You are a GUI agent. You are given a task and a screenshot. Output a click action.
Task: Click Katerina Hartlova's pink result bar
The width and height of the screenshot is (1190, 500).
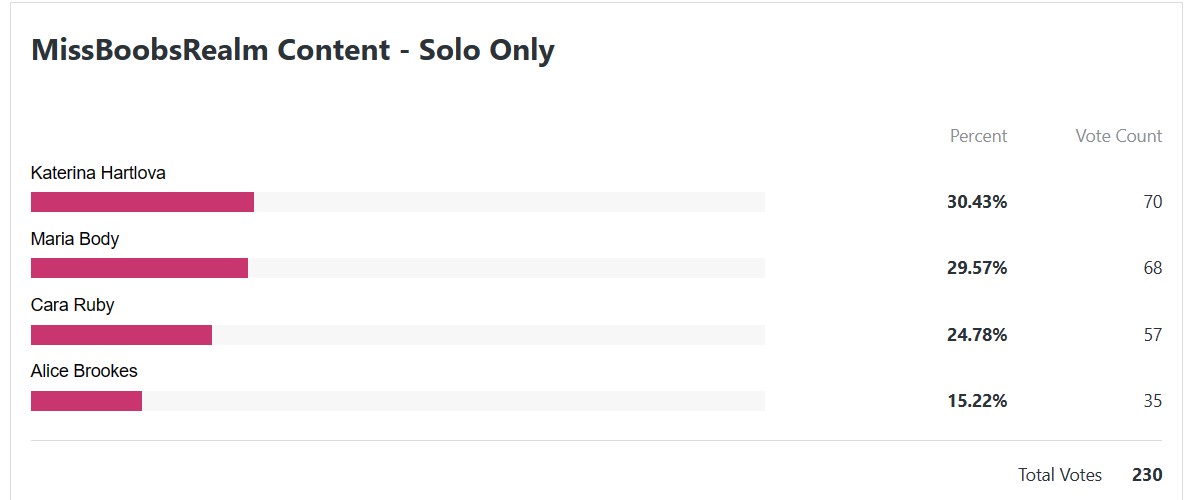142,202
